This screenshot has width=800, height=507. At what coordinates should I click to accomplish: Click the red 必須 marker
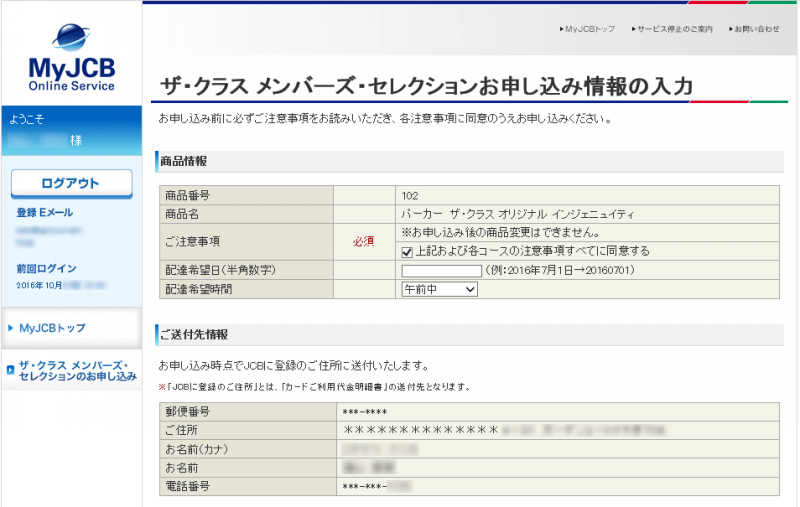point(363,242)
